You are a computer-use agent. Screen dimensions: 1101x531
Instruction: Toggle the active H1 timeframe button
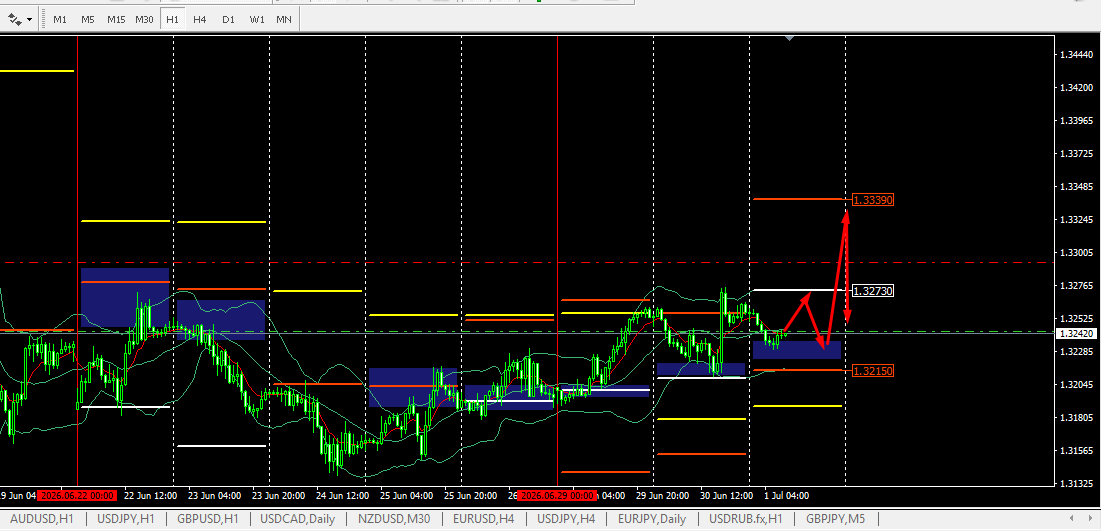point(172,19)
